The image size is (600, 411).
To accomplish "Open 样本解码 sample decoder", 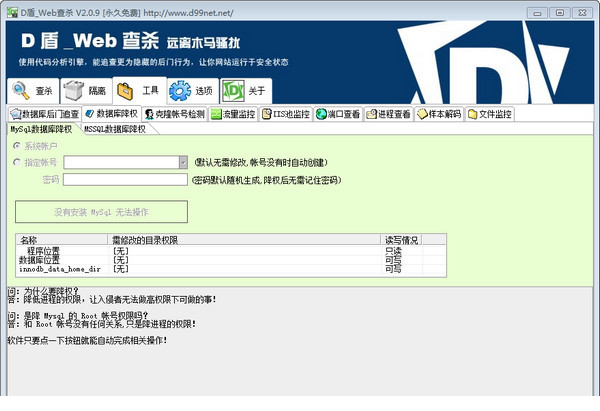I will [439, 114].
